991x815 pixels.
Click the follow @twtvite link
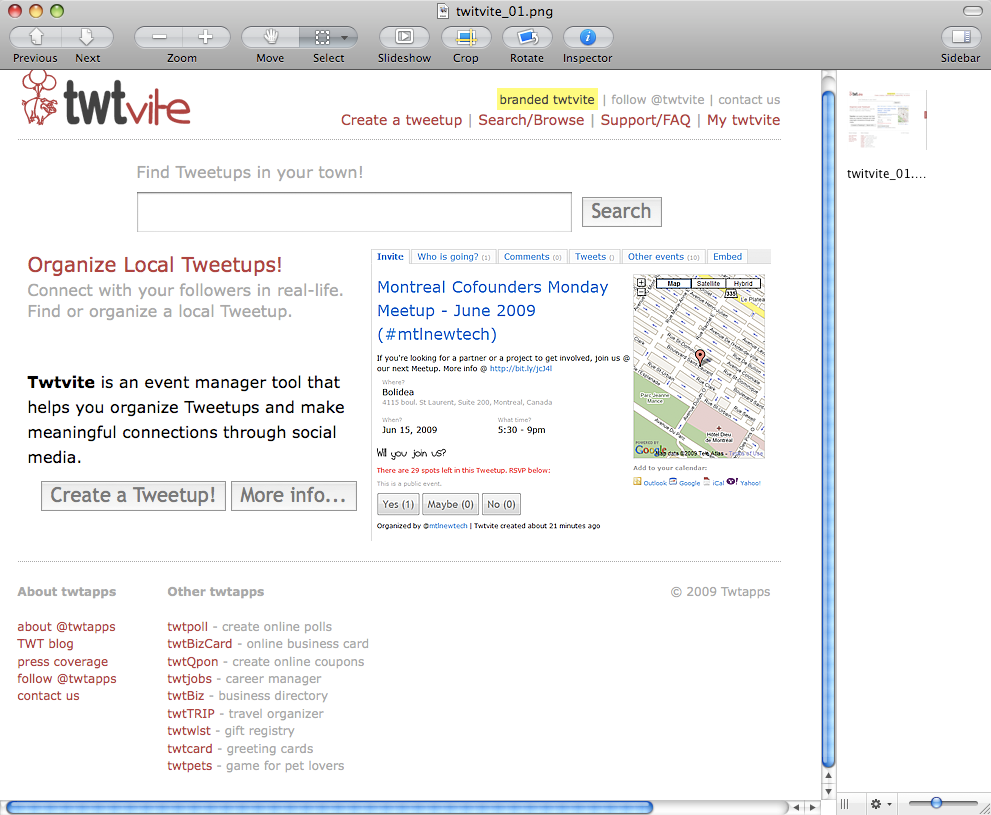(657, 99)
